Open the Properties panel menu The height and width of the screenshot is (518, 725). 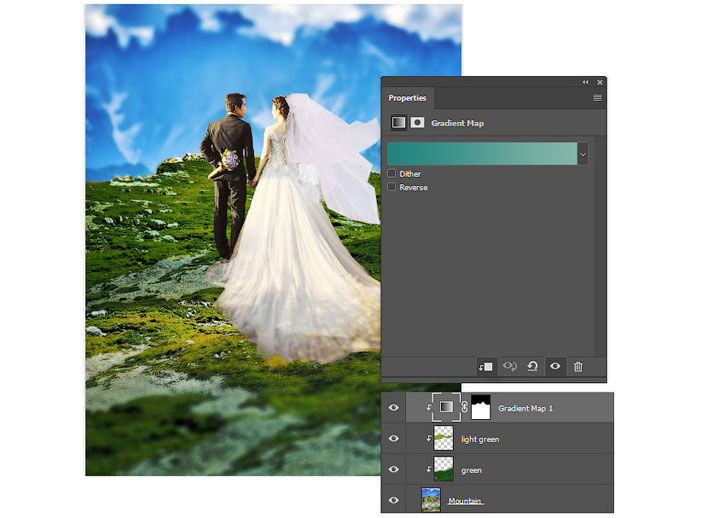pyautogui.click(x=597, y=98)
